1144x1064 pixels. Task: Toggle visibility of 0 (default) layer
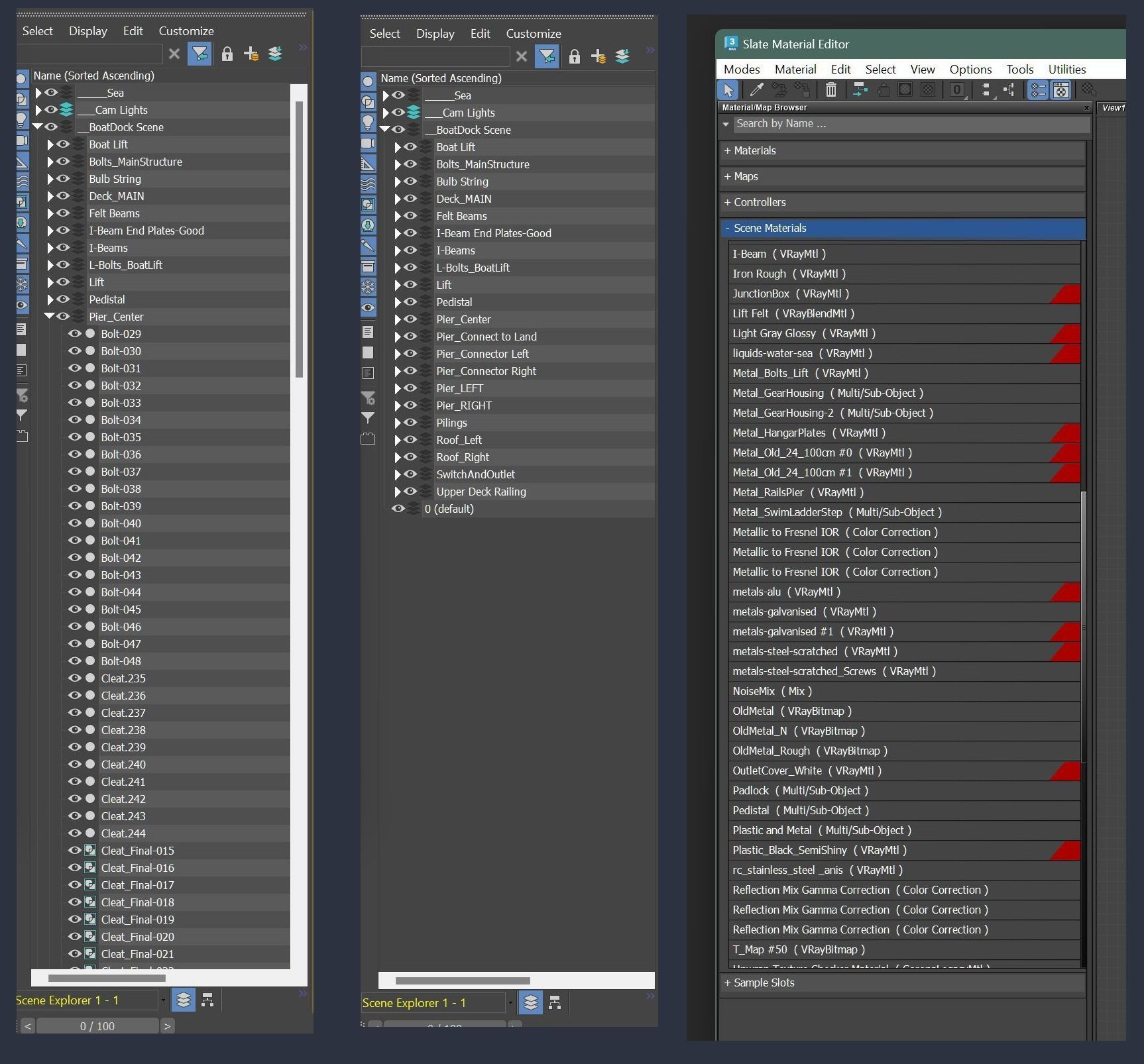click(398, 509)
